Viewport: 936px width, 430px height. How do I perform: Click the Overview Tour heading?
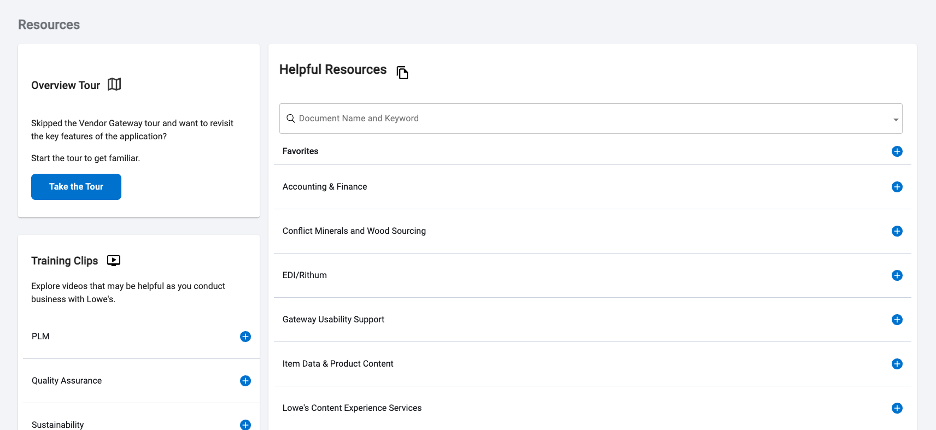pyautogui.click(x=66, y=85)
